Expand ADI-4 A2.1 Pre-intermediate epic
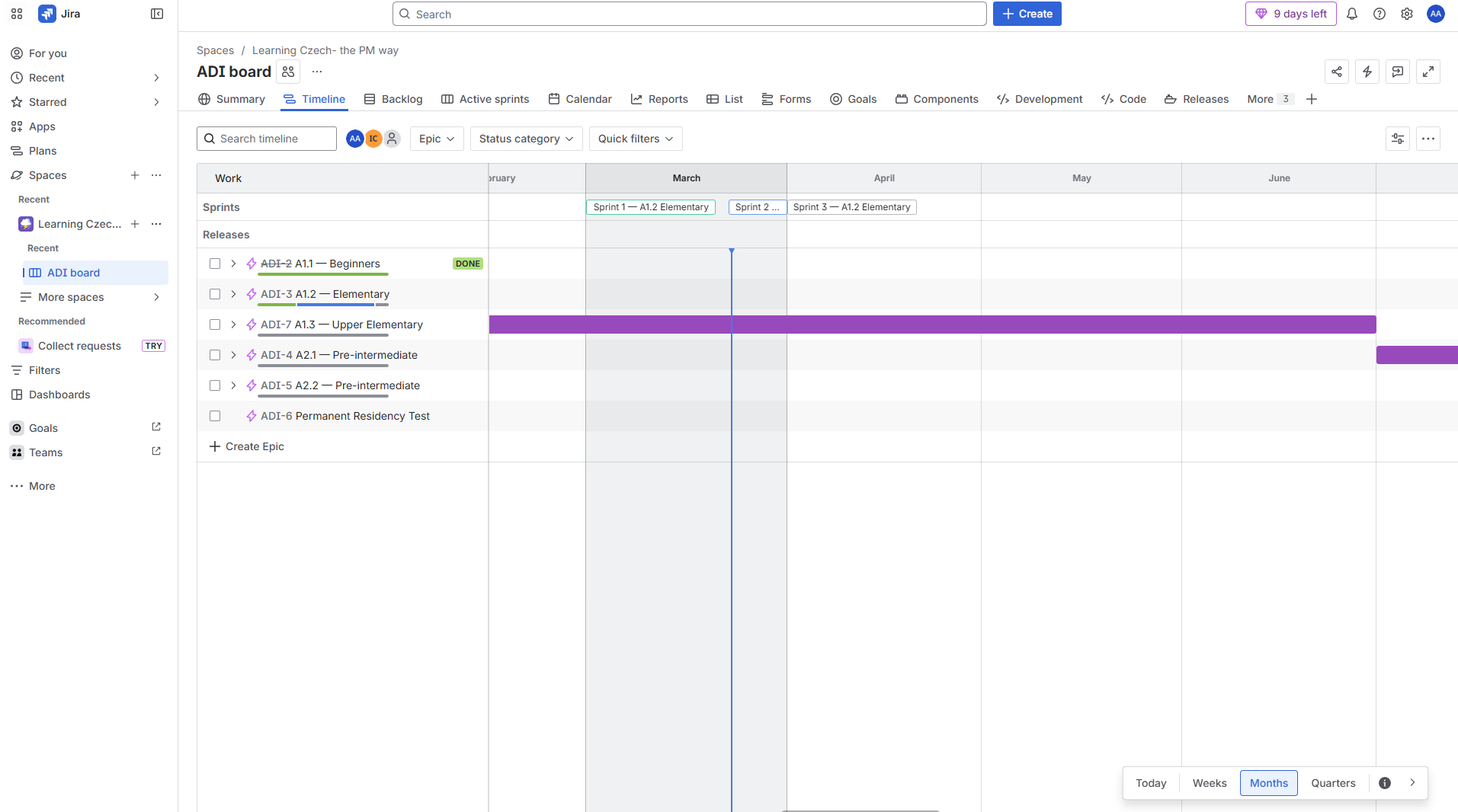1458x812 pixels. [233, 355]
